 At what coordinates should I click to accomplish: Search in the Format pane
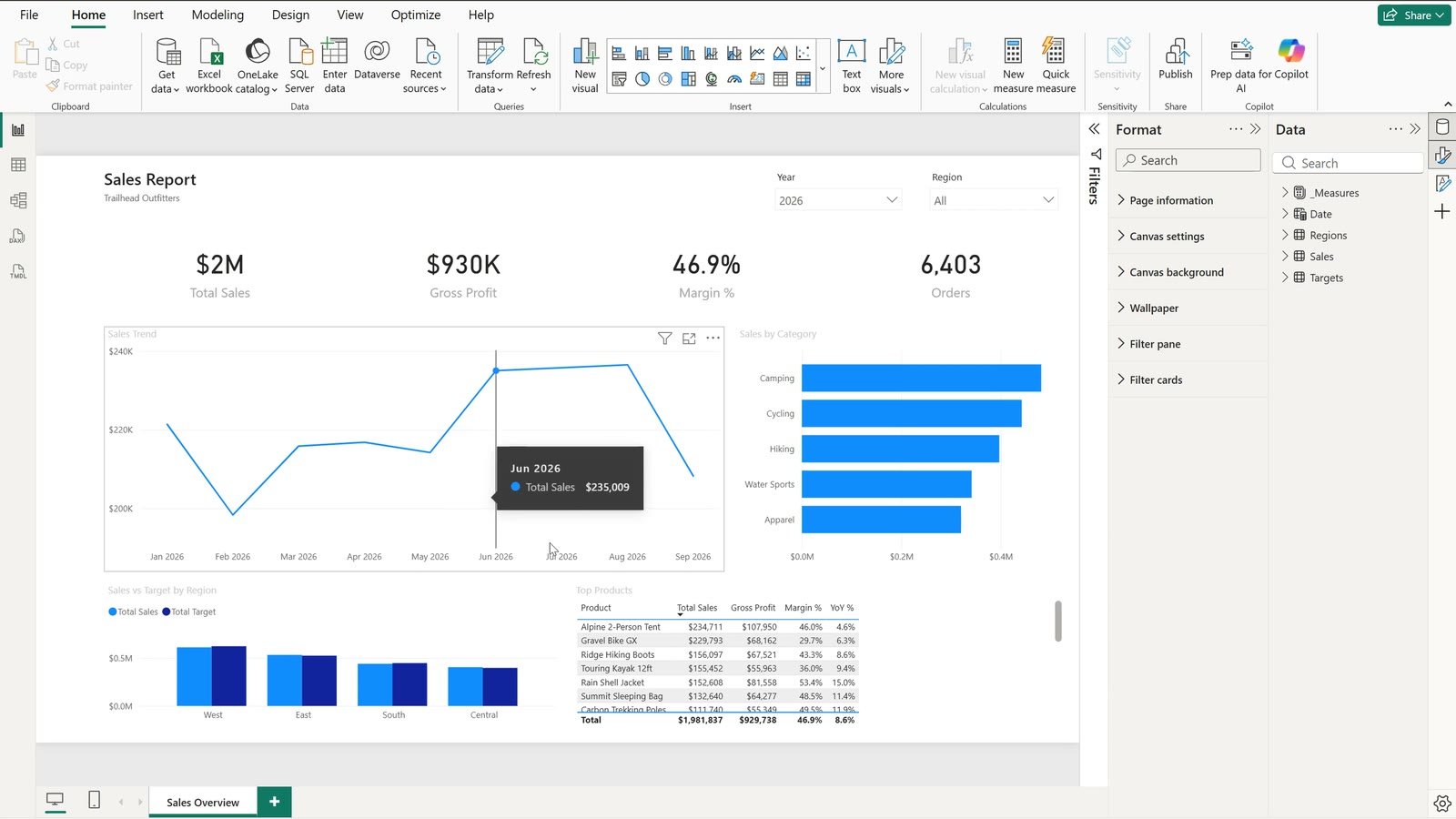(1188, 160)
